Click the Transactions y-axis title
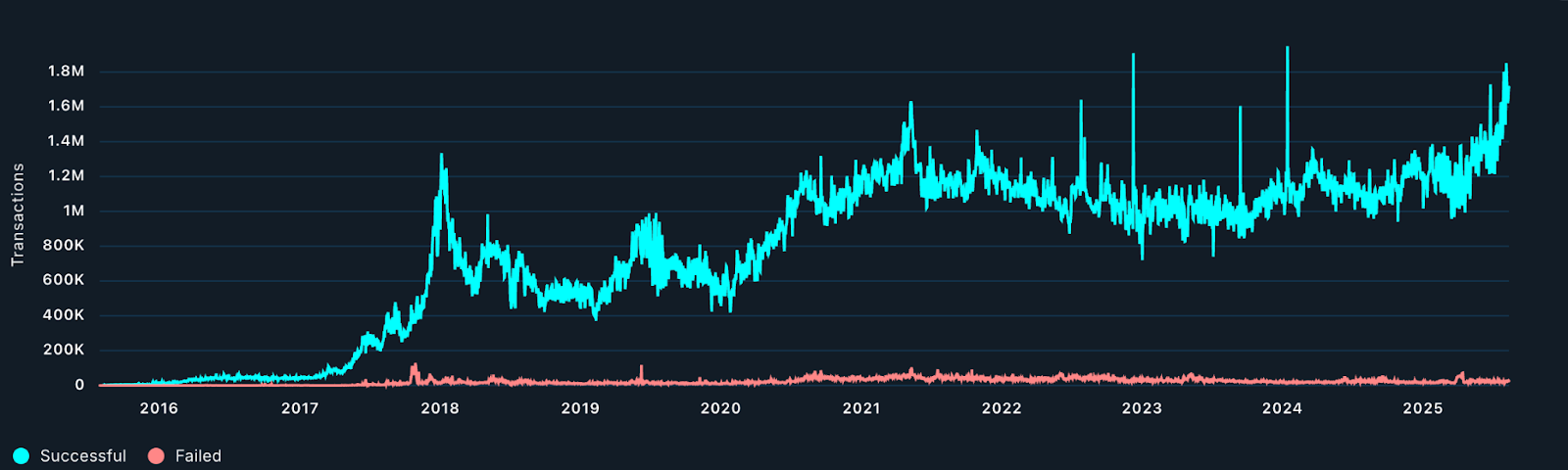This screenshot has height=470, width=1568. tap(17, 214)
